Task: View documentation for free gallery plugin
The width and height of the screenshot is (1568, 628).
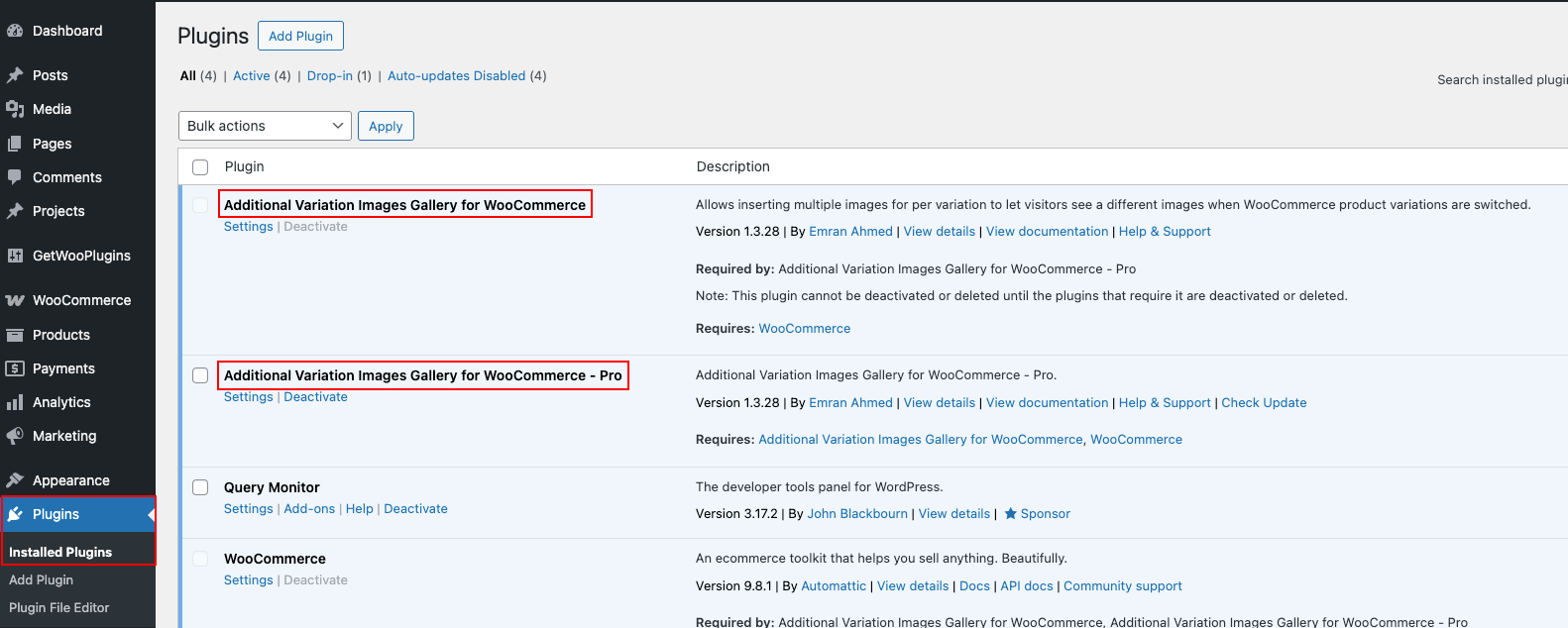Action: point(1047,231)
